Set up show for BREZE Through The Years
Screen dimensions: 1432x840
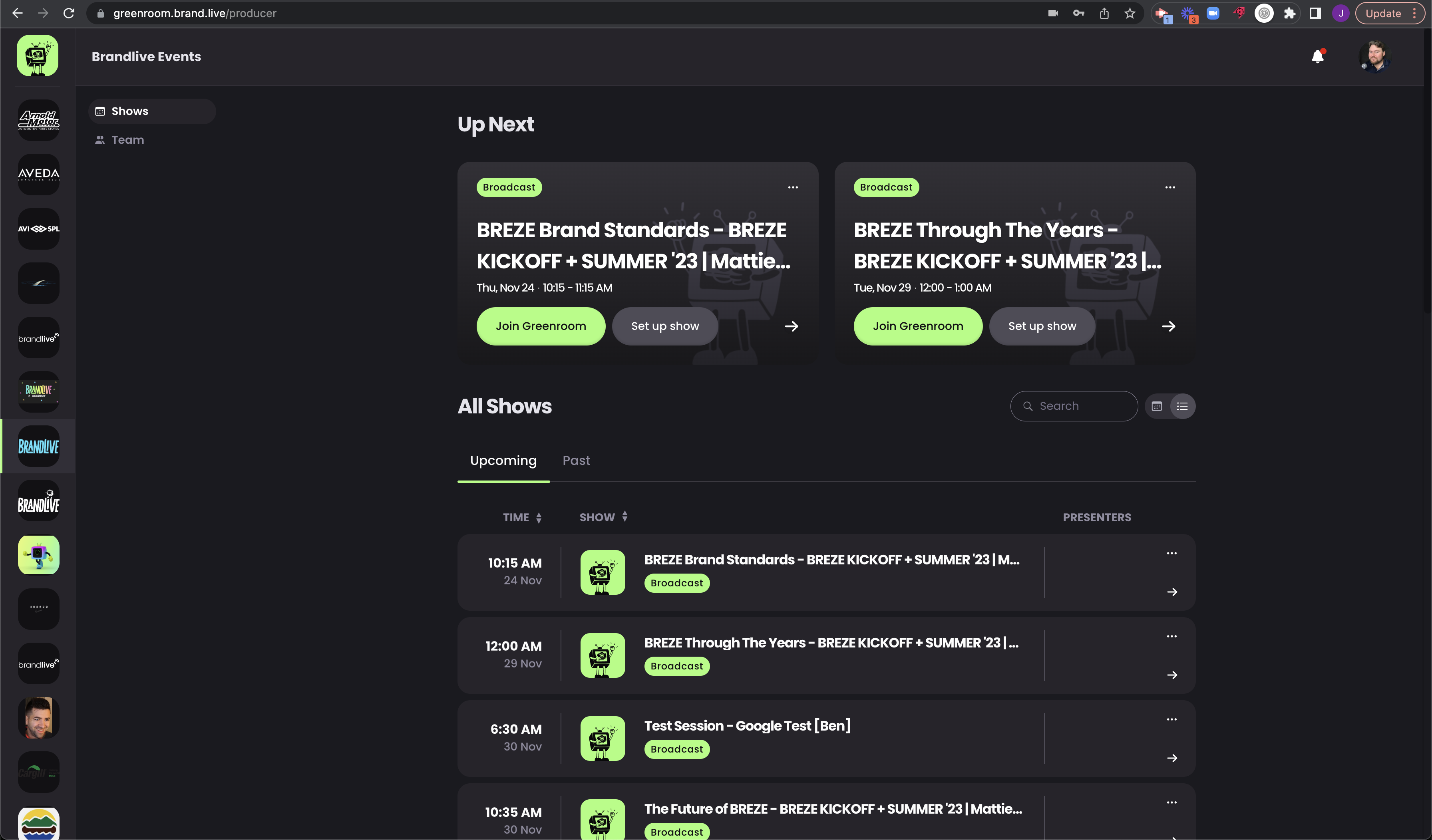(x=1042, y=326)
